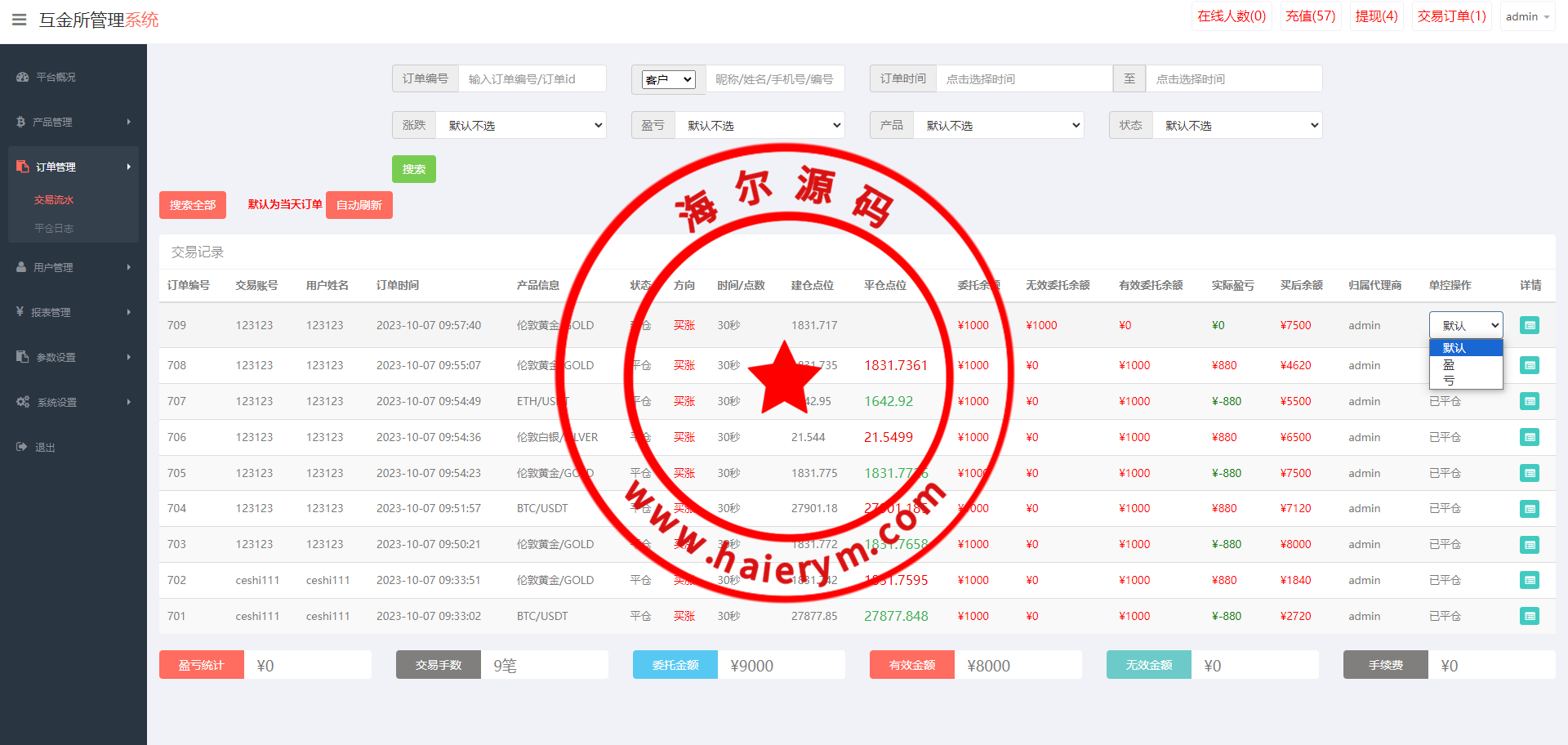Viewport: 1568px width, 745px height.
Task: Click the 自动刷新 button
Action: pos(359,205)
